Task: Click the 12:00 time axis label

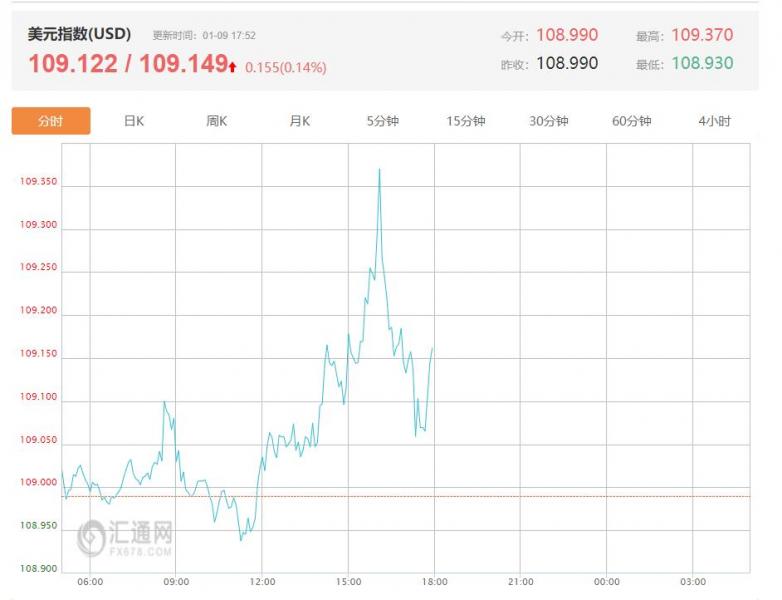Action: point(263,582)
